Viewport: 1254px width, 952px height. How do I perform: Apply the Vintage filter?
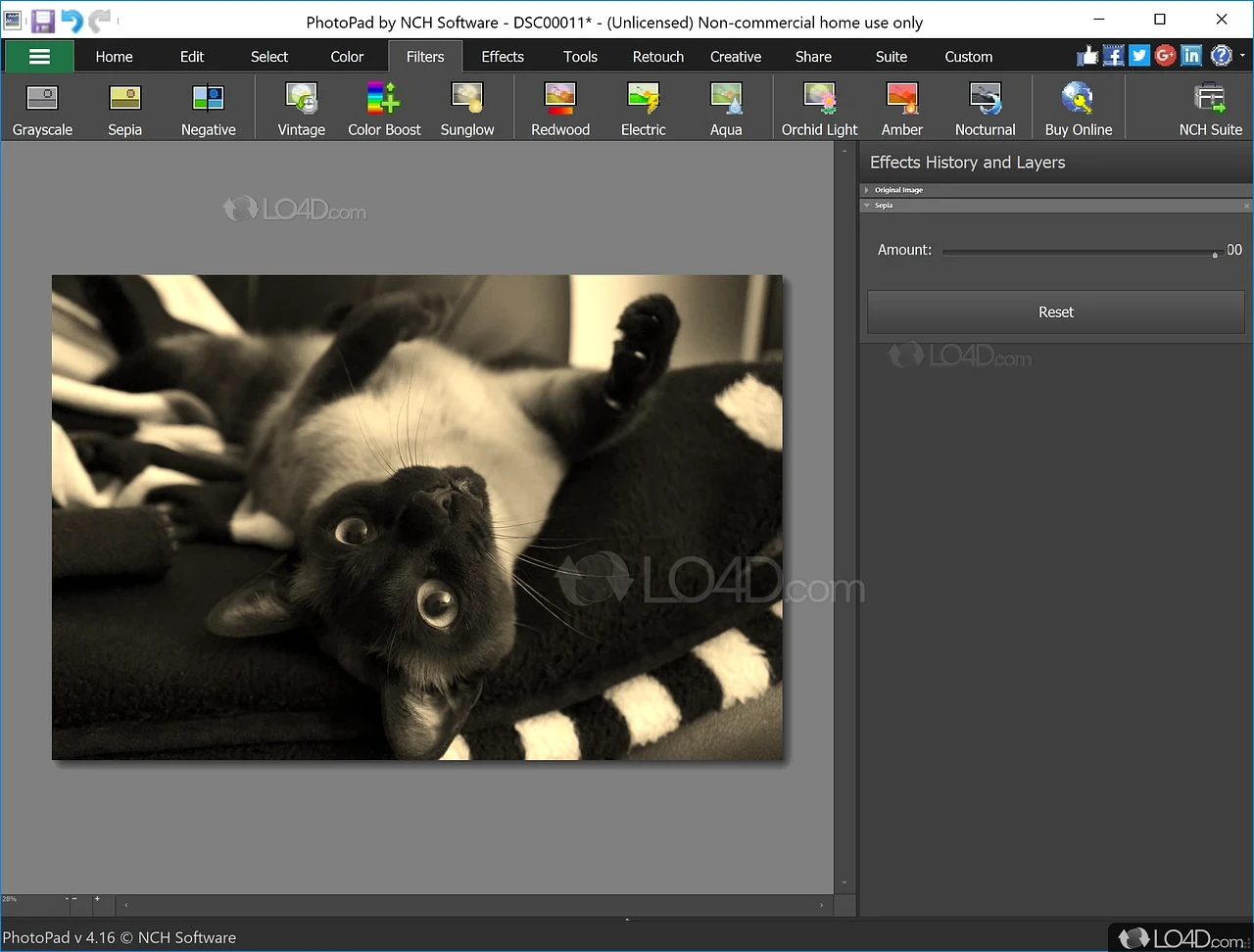tap(301, 108)
